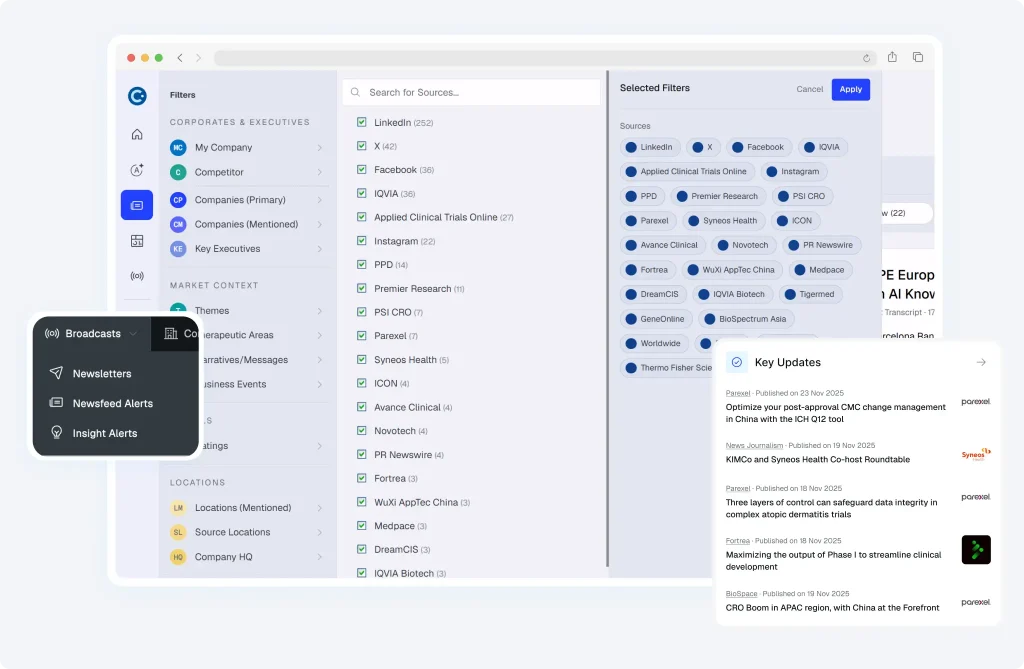The width and height of the screenshot is (1024, 669).
Task: Toggle Applied Clinical Trials Online checkbox
Action: 362,216
